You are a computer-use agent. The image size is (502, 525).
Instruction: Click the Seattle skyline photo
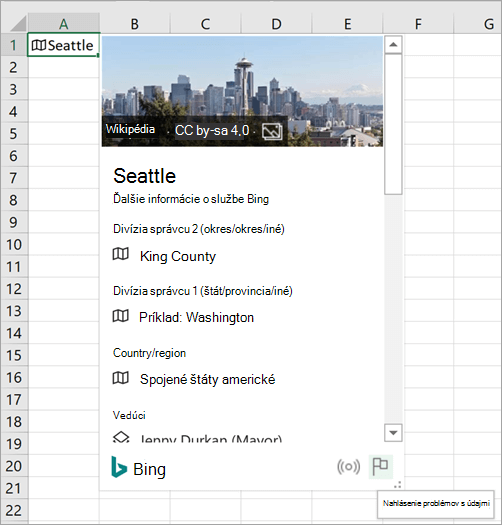coord(242,91)
